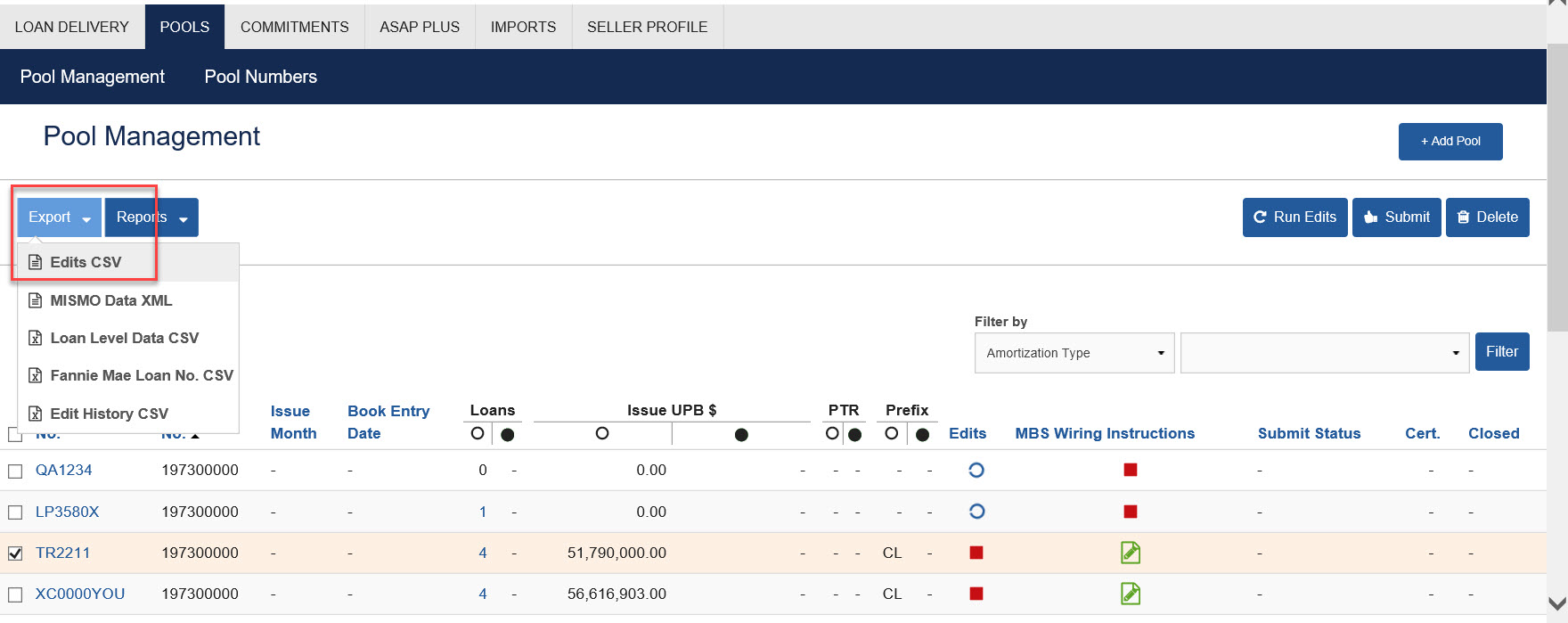The width and height of the screenshot is (1568, 623).
Task: Open the Amortization Type filter dropdown
Action: coord(1074,353)
